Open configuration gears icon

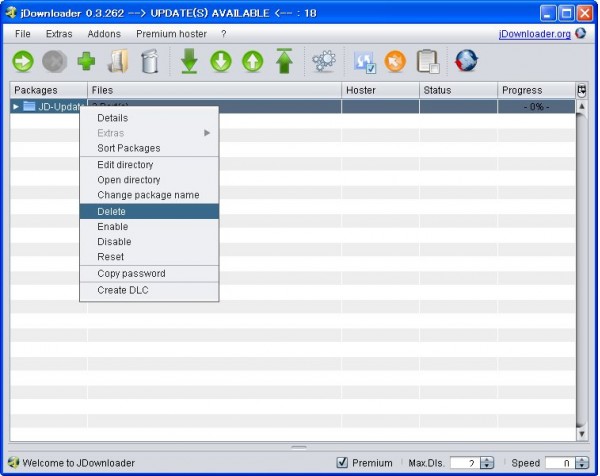coord(324,61)
